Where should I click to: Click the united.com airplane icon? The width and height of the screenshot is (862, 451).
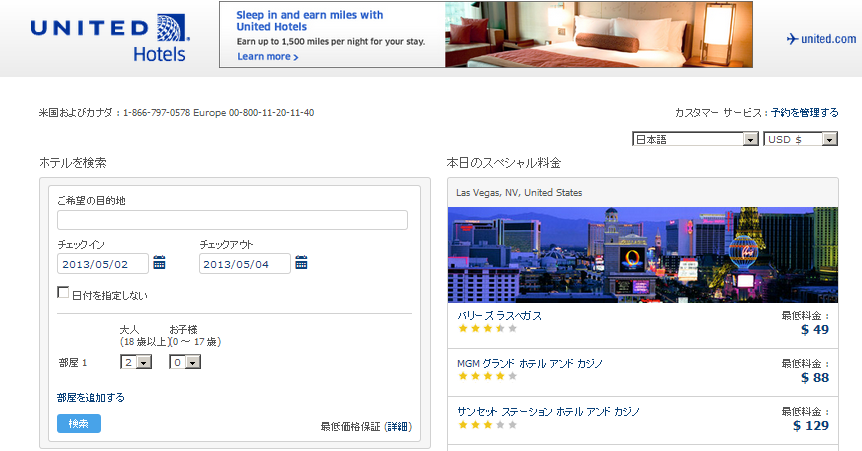coord(792,38)
